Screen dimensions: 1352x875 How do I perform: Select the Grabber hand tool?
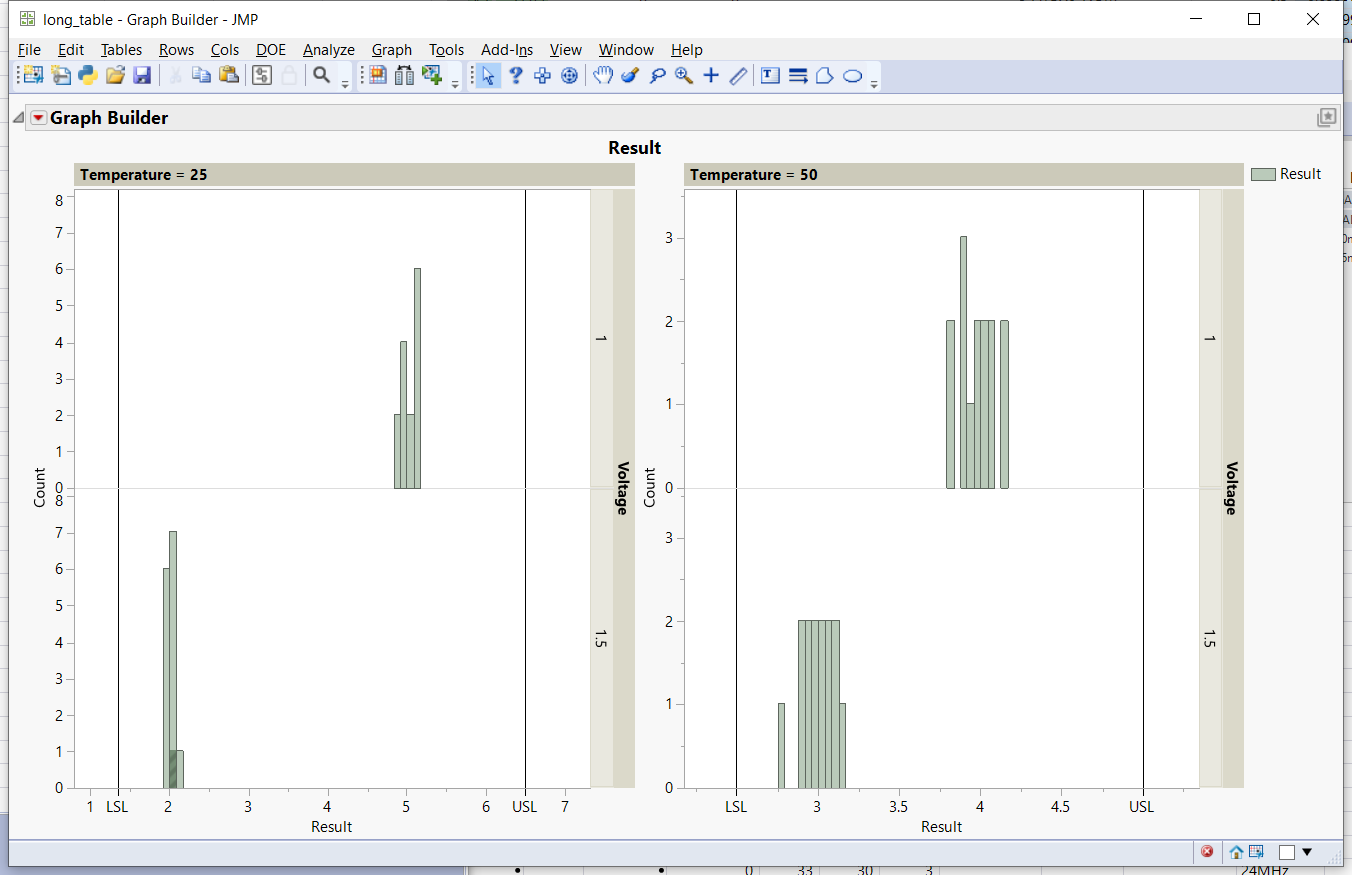pyautogui.click(x=603, y=75)
